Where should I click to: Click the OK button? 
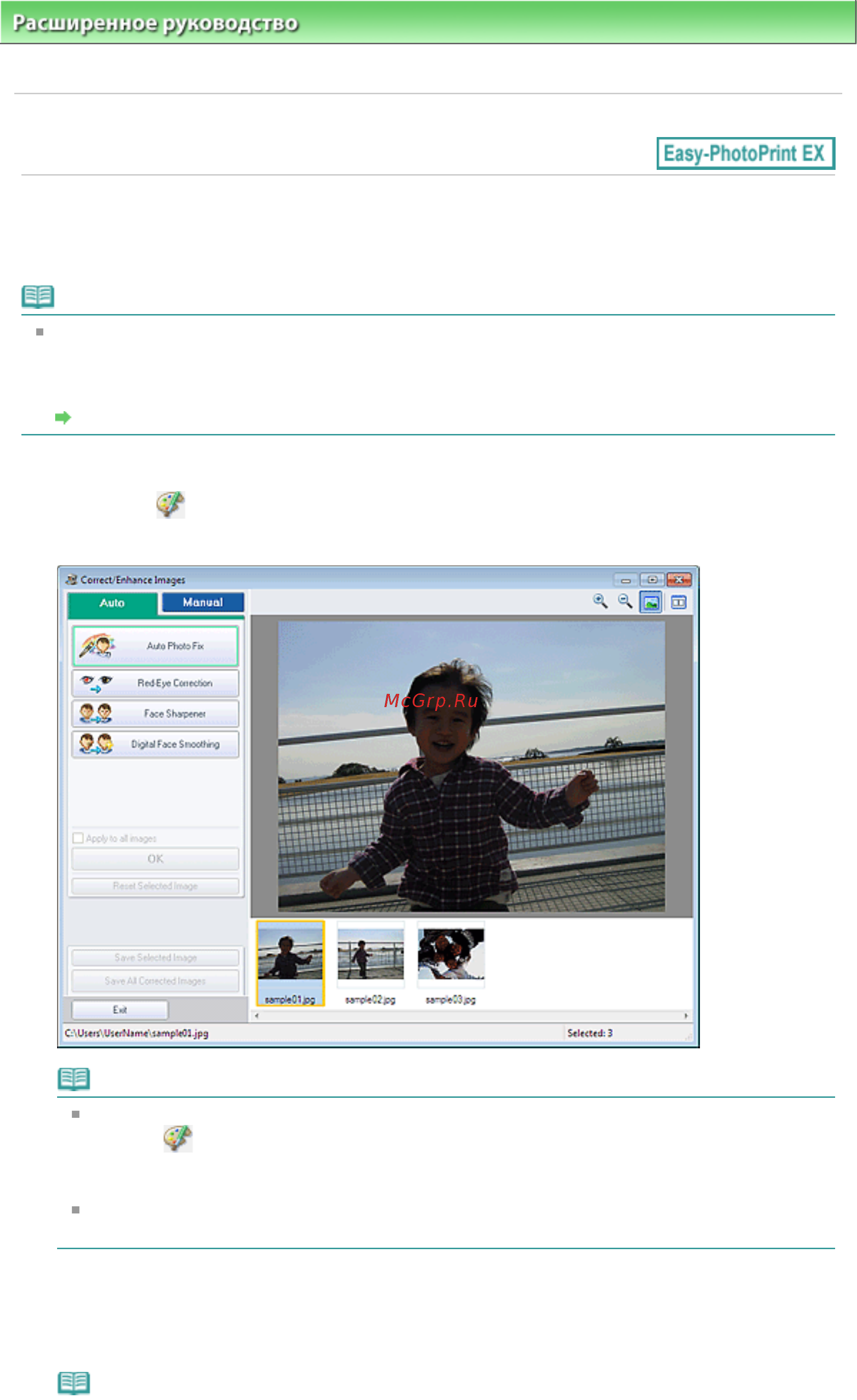click(x=155, y=859)
